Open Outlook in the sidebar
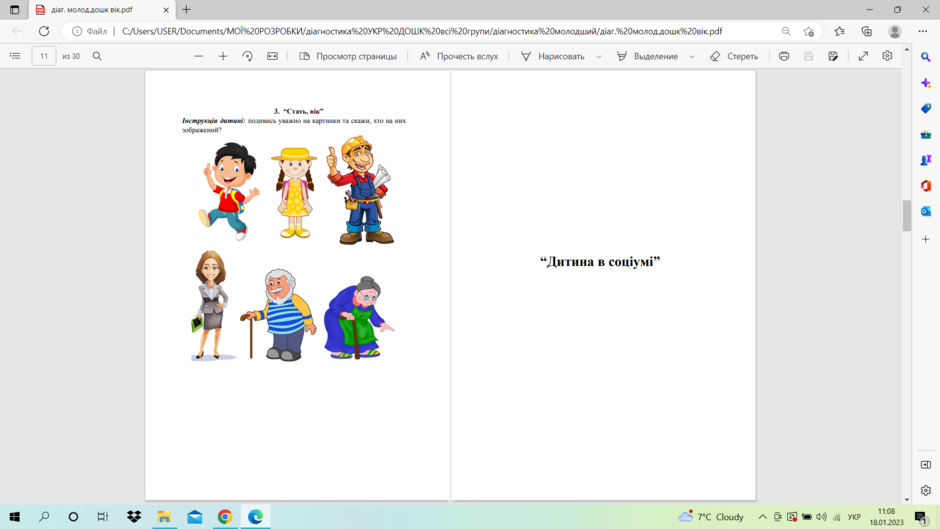Screen dimensions: 940x529 926,211
